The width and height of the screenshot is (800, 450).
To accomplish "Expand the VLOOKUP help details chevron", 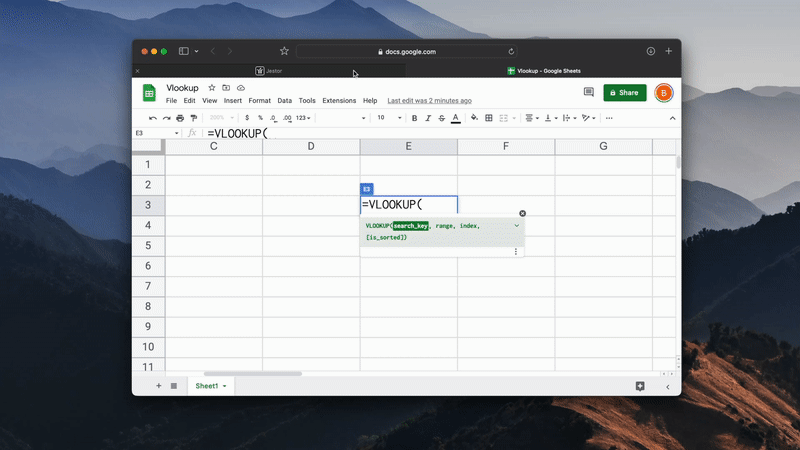I will coord(516,226).
